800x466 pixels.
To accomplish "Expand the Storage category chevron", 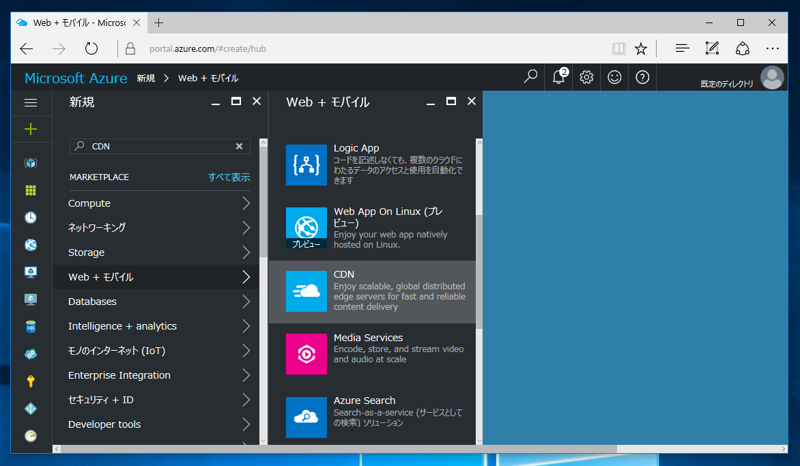I will (x=246, y=252).
